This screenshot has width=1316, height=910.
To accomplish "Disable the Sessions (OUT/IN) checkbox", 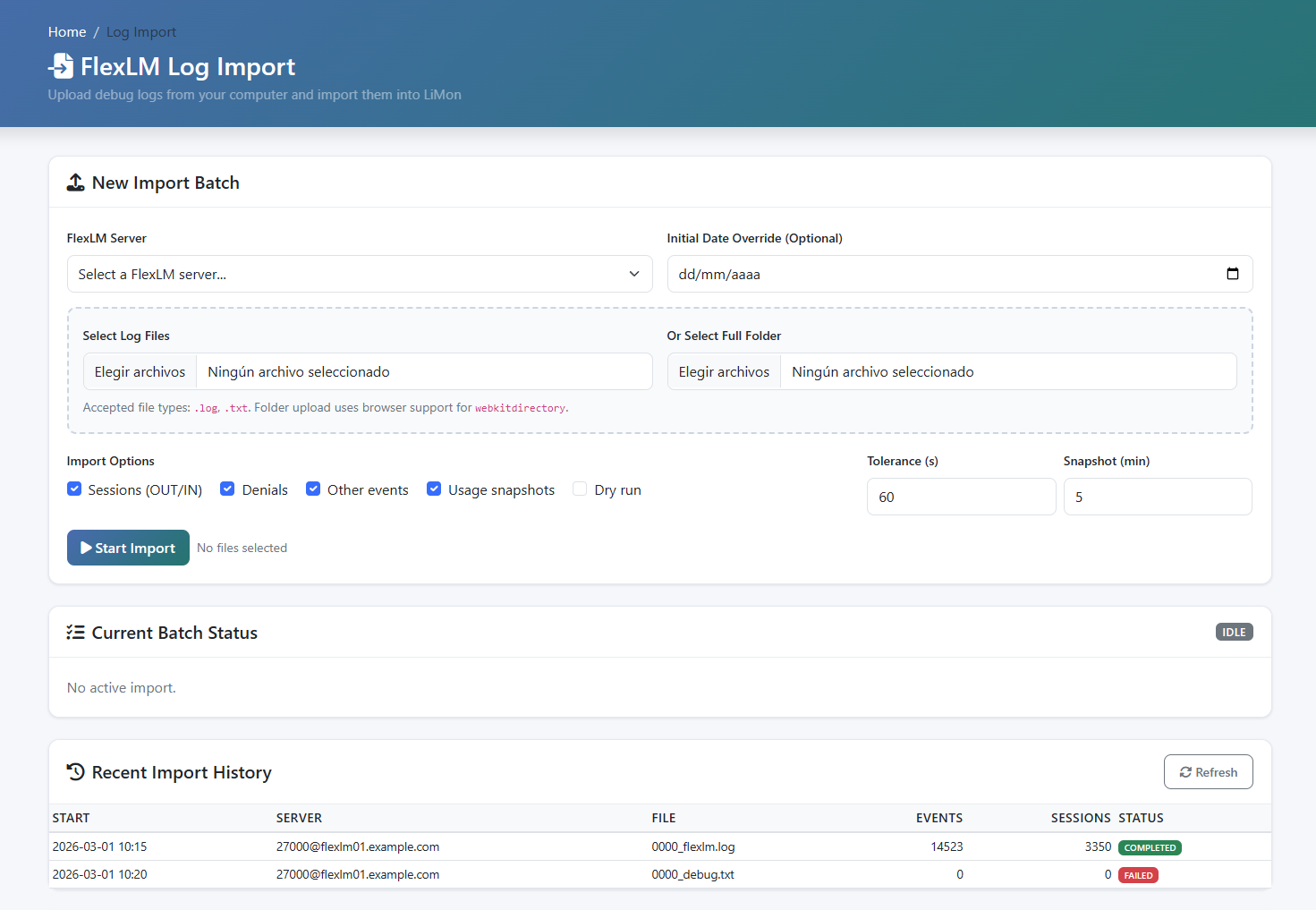I will coord(74,489).
